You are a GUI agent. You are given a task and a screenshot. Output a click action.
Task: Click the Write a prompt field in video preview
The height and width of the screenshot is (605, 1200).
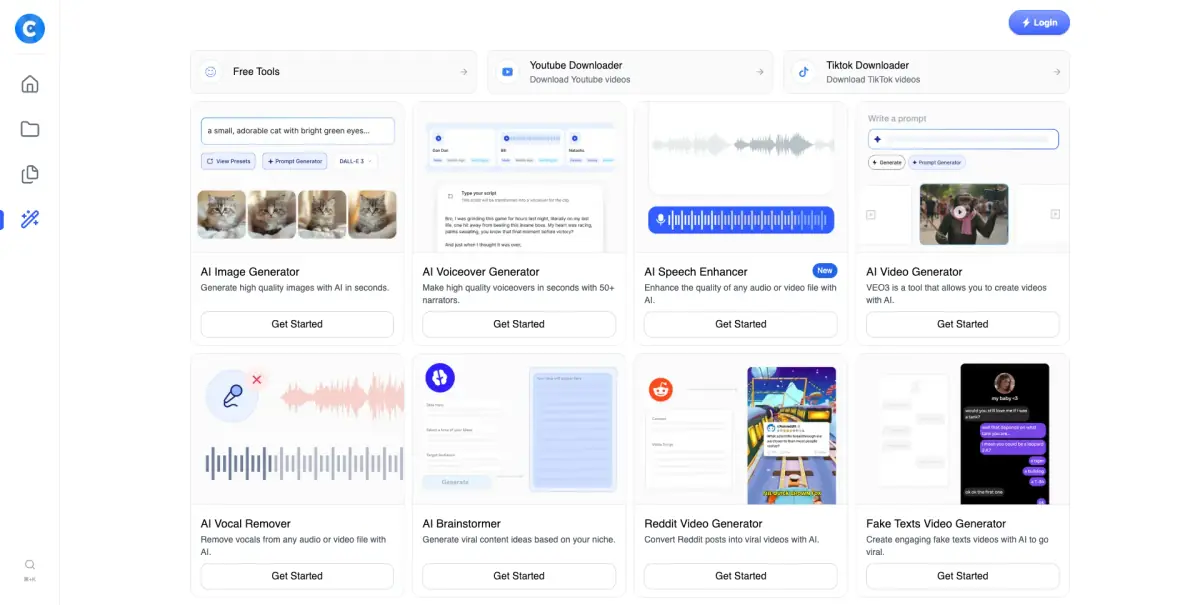tap(963, 139)
